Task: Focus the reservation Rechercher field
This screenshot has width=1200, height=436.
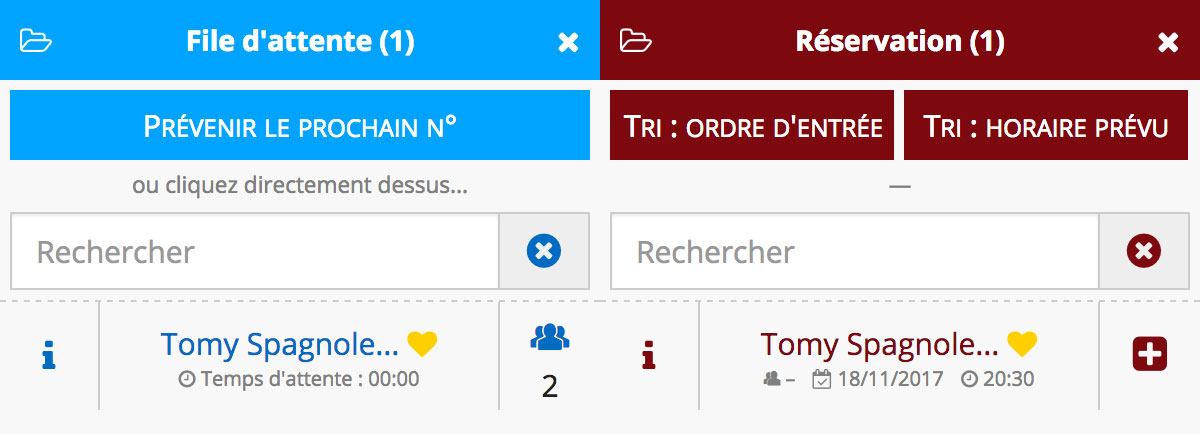Action: [855, 251]
